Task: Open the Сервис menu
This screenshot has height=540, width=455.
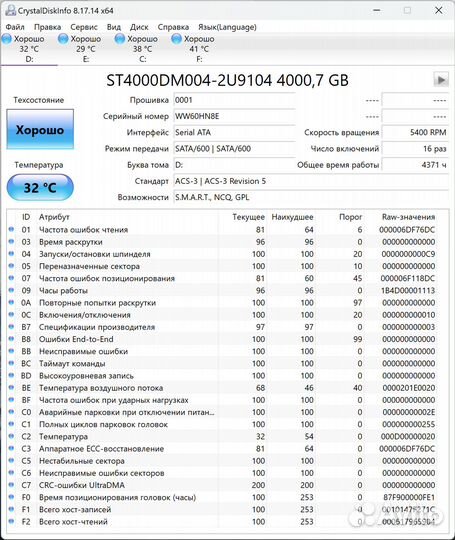Action: (x=84, y=27)
